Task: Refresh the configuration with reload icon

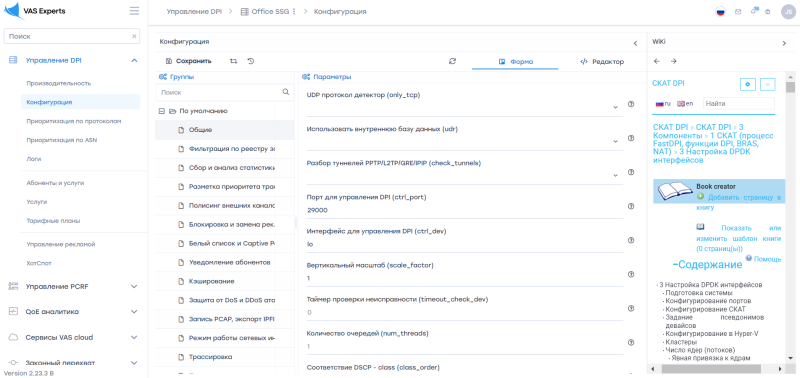Action: click(452, 61)
